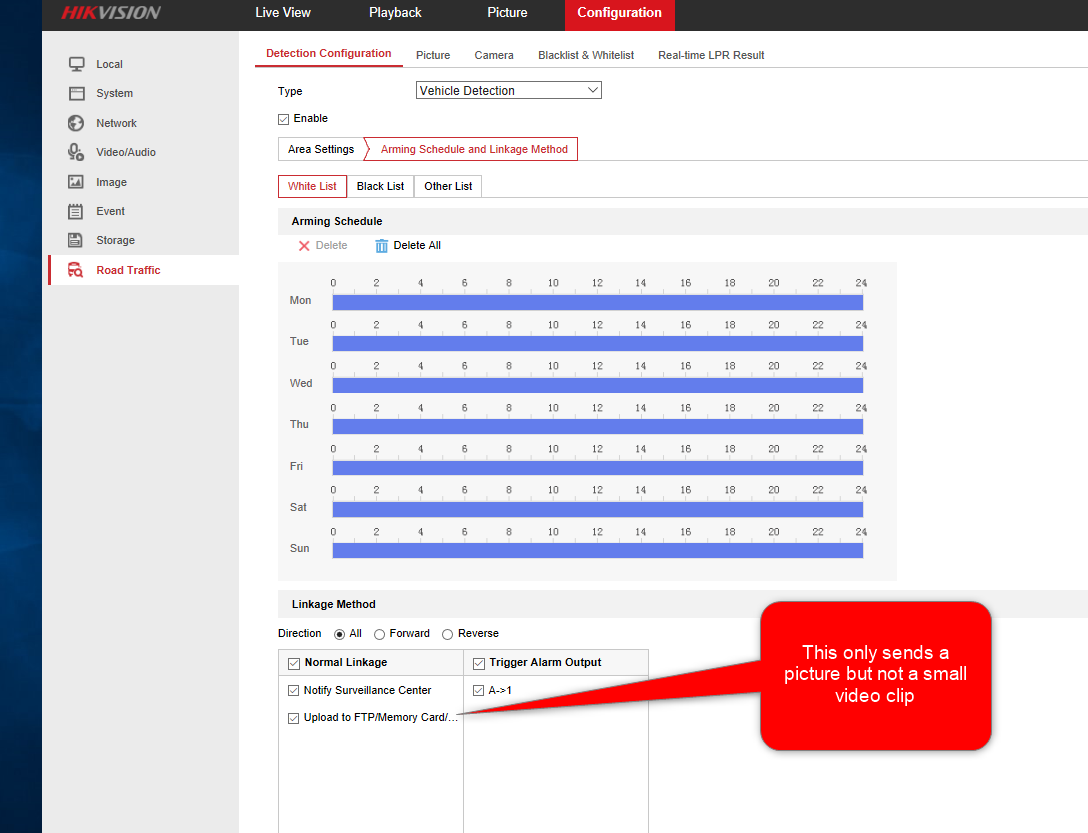The height and width of the screenshot is (833, 1088).
Task: Toggle Notify Surveillance Center checkbox
Action: click(293, 690)
